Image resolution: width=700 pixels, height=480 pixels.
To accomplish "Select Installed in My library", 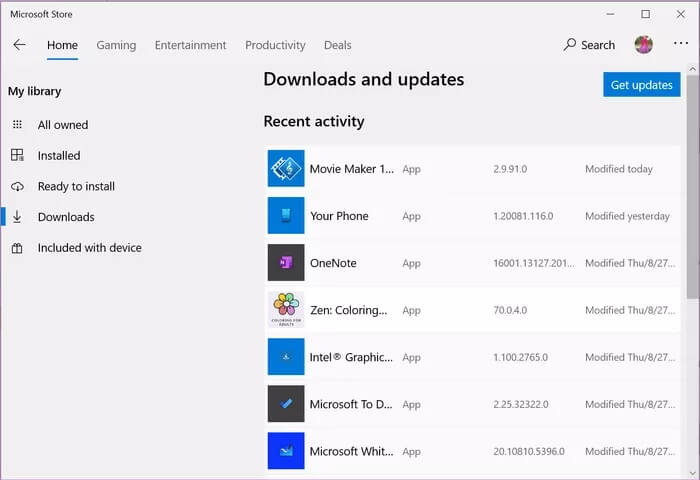I will point(59,155).
